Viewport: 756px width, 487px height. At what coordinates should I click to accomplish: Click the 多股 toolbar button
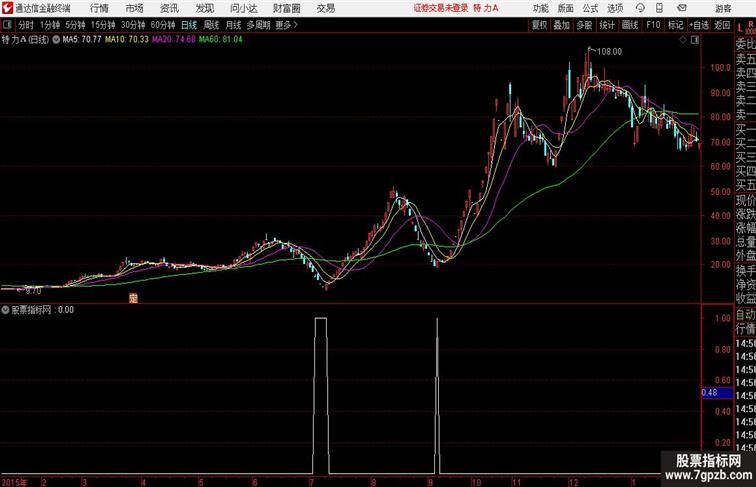tap(584, 25)
